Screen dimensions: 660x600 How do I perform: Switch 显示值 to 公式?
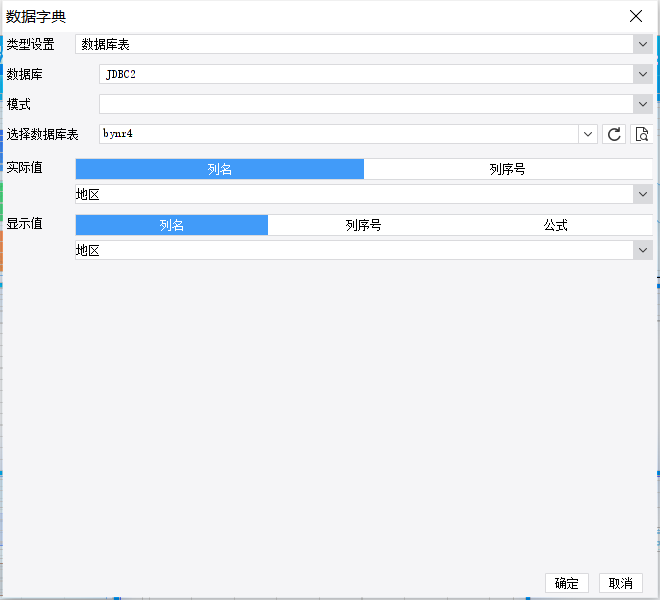(x=556, y=225)
